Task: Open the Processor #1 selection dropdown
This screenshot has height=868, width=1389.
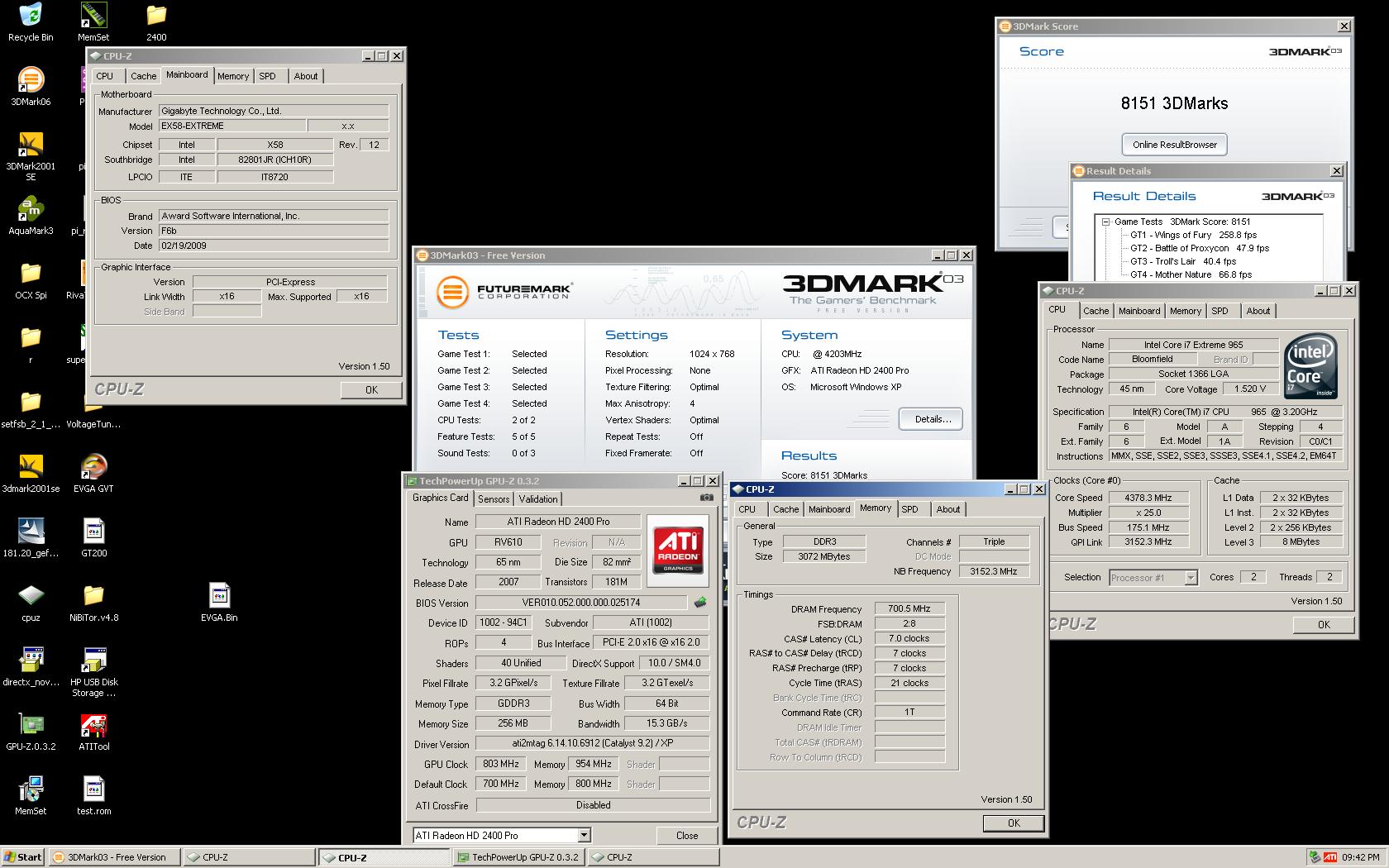Action: point(1191,578)
